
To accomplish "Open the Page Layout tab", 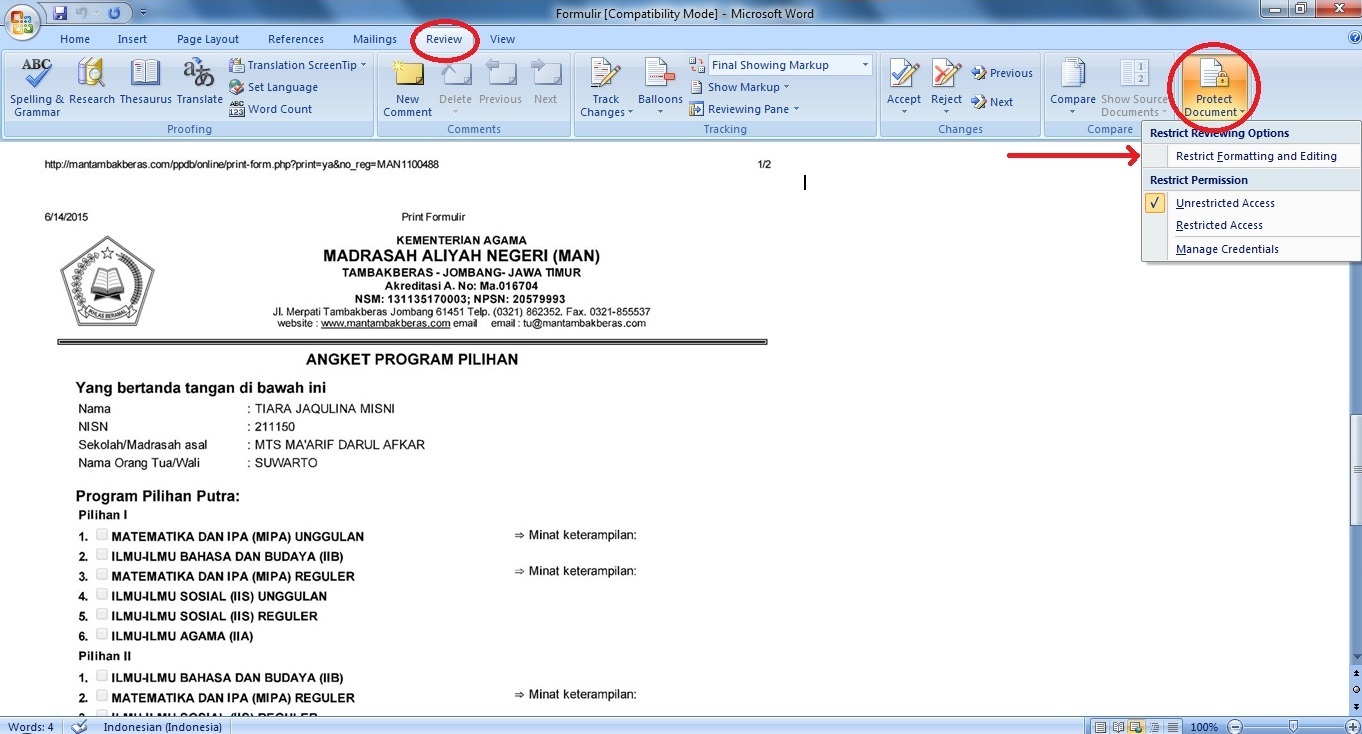I will click(x=208, y=39).
